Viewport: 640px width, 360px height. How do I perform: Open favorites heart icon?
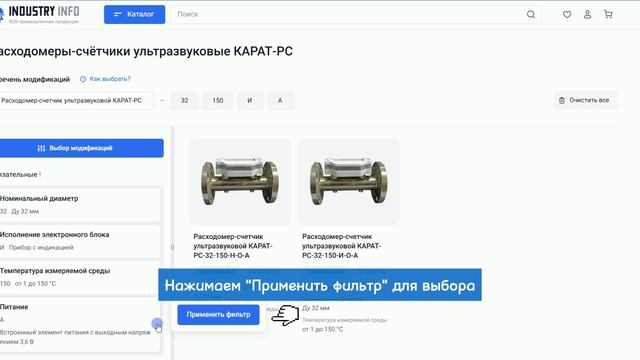(567, 14)
